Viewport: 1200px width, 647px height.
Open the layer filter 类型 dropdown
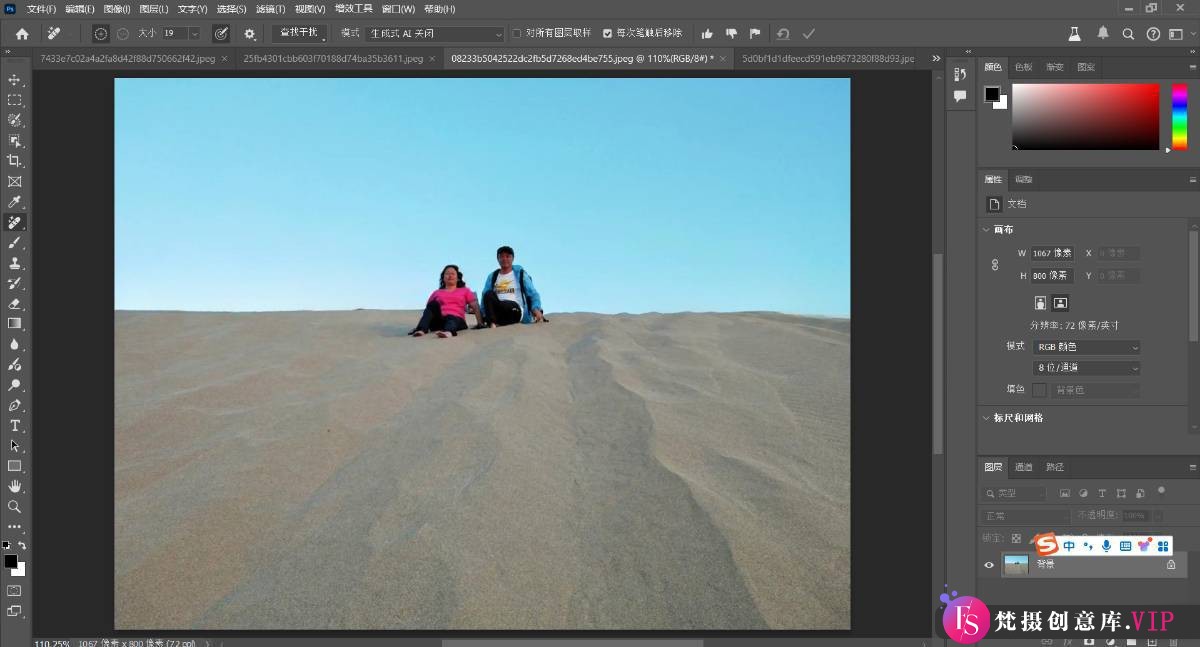[1015, 493]
